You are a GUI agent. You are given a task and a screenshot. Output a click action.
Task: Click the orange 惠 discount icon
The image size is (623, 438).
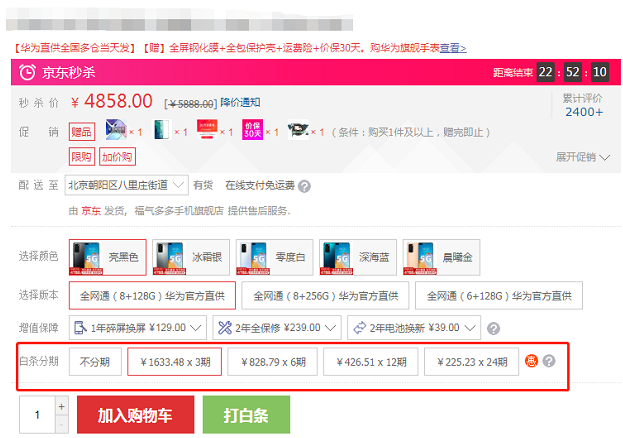click(531, 361)
